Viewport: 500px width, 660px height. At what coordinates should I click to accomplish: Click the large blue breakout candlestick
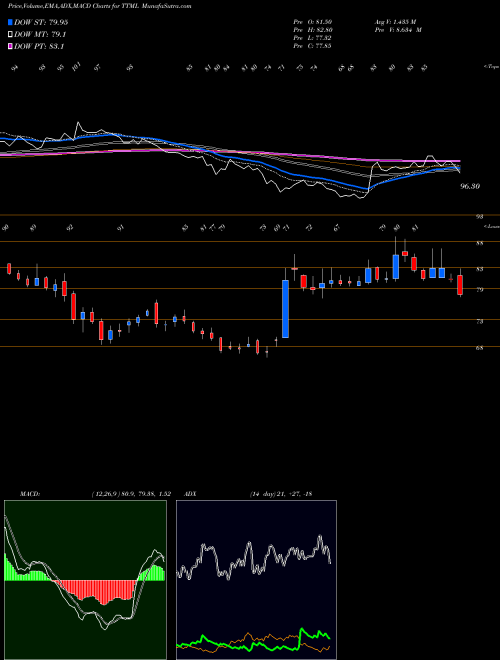(x=285, y=309)
